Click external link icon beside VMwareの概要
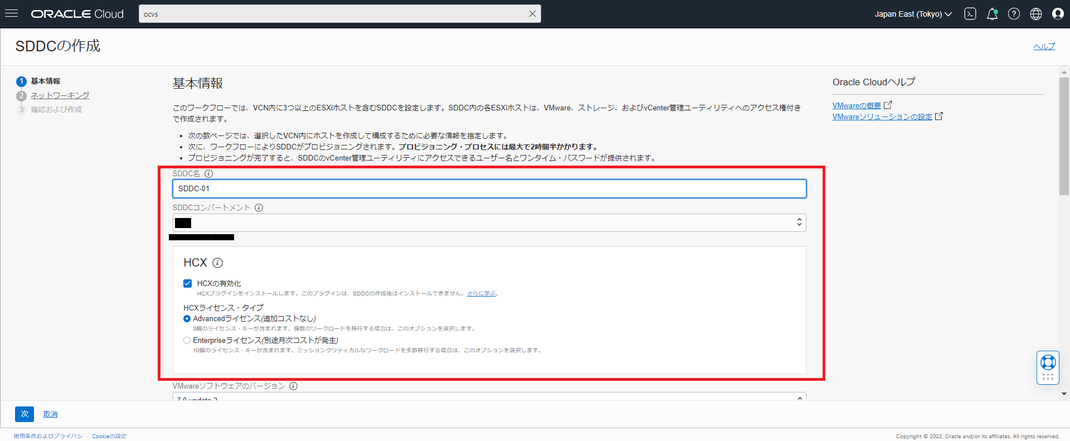Screen dimensions: 1070x441 [x=888, y=105]
